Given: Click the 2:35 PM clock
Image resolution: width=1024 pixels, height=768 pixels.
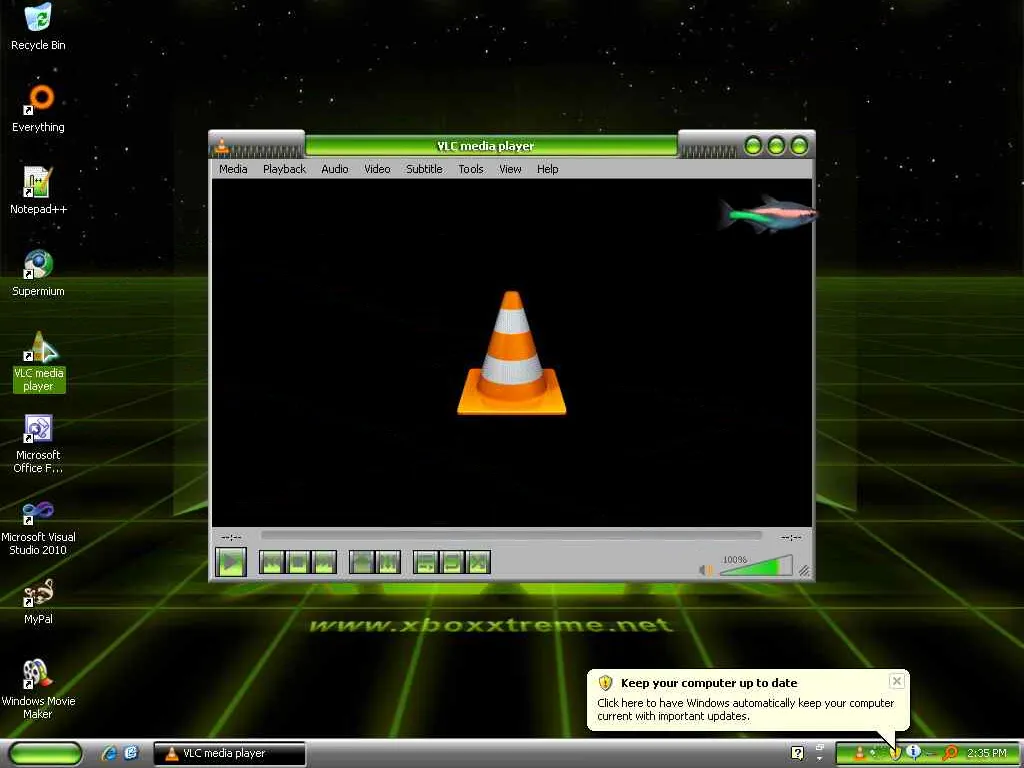Looking at the screenshot, I should 987,753.
